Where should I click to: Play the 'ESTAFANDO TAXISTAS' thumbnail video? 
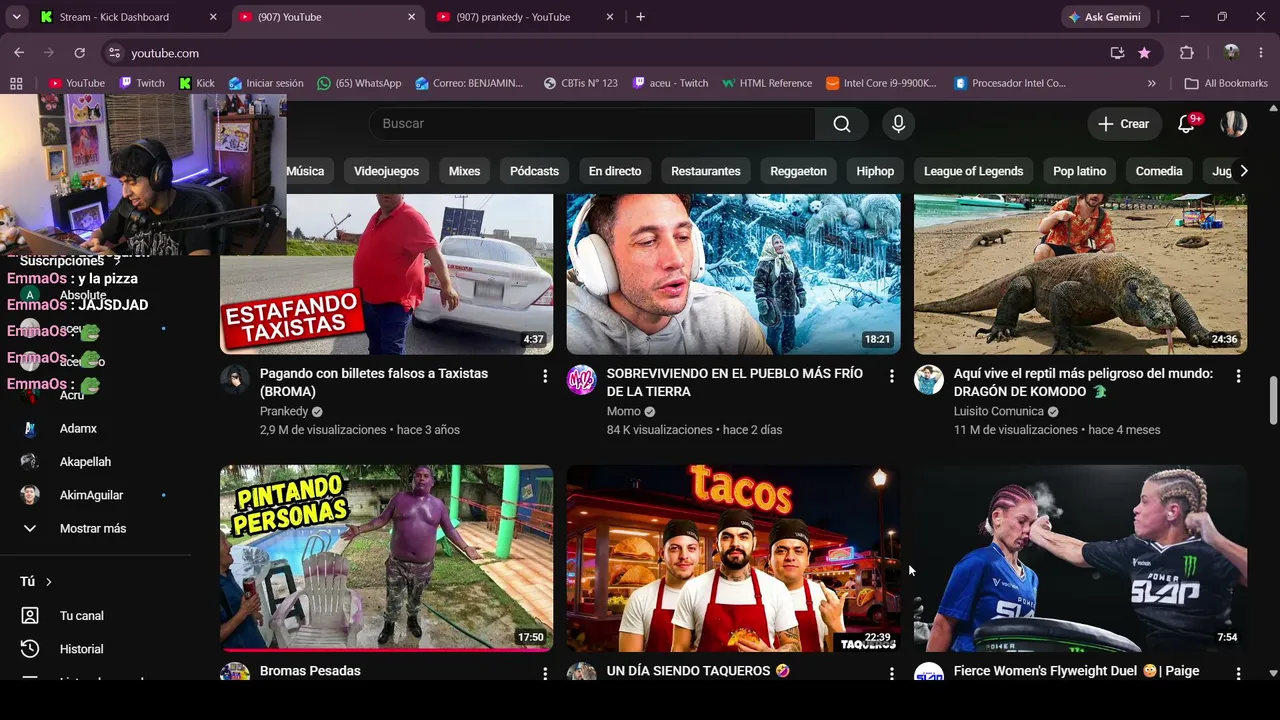pos(386,274)
